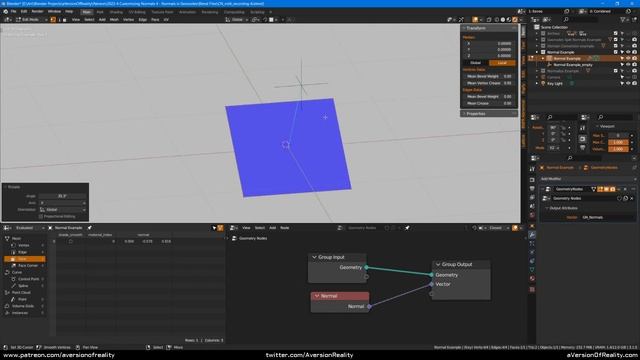Open node editor View menu
The width and height of the screenshot is (640, 360).
(246, 228)
